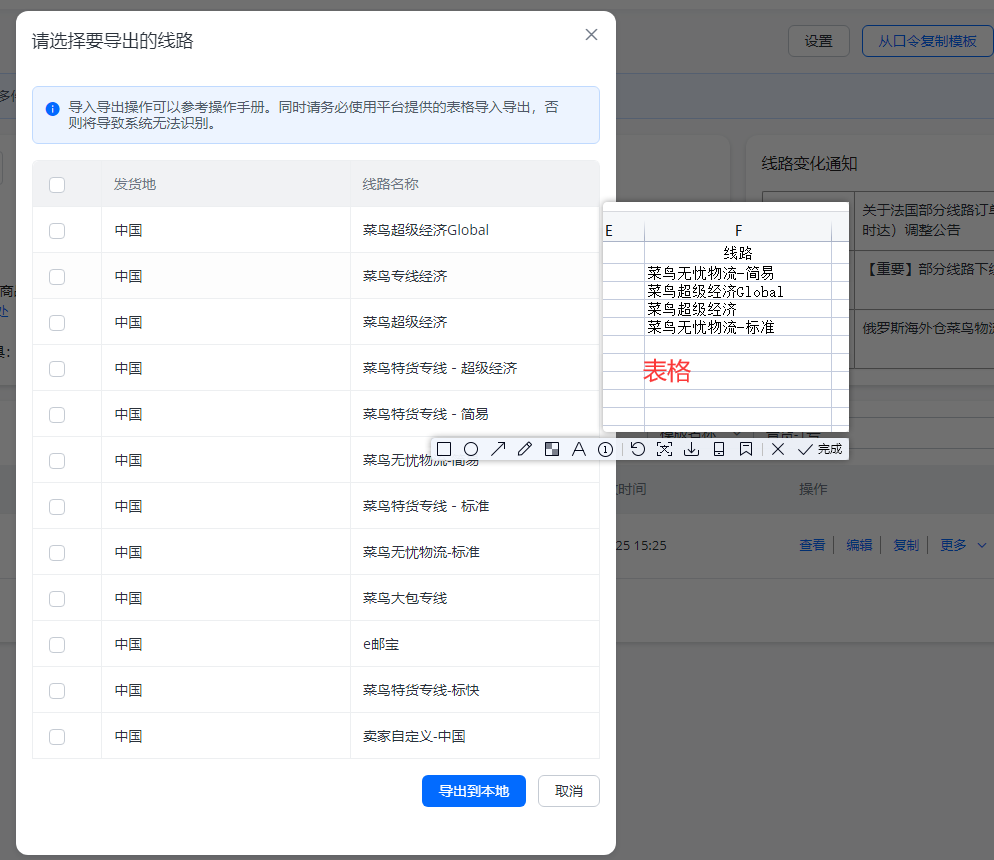The image size is (994, 860).
Task: Open 设置 in the background page
Action: (818, 41)
